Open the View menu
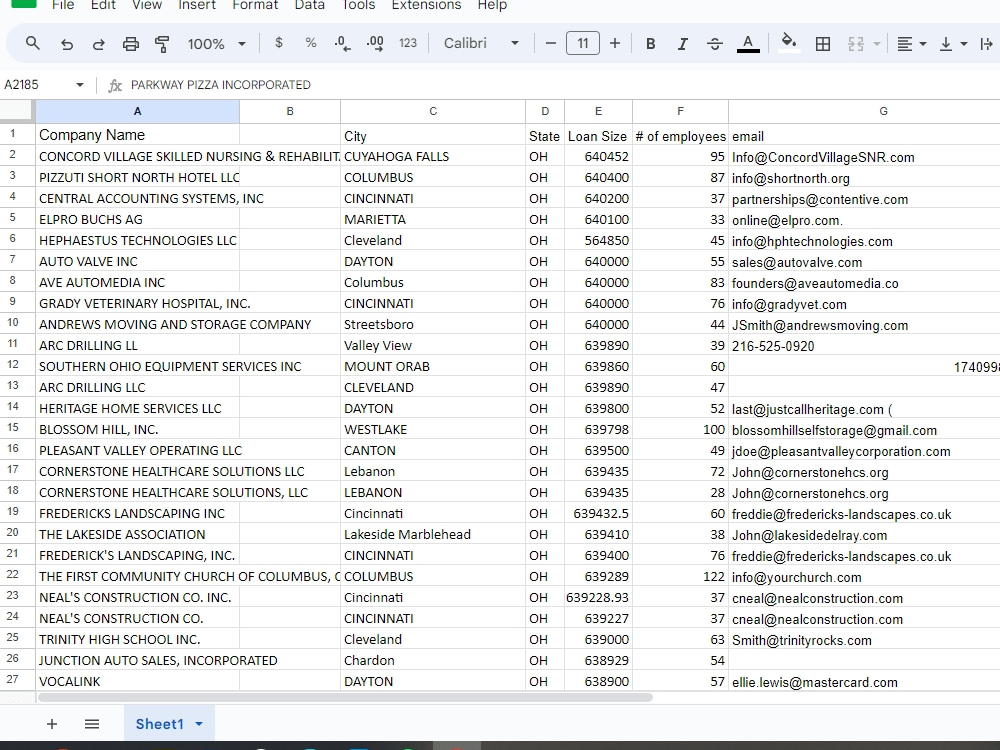The height and width of the screenshot is (750, 1000). point(147,5)
